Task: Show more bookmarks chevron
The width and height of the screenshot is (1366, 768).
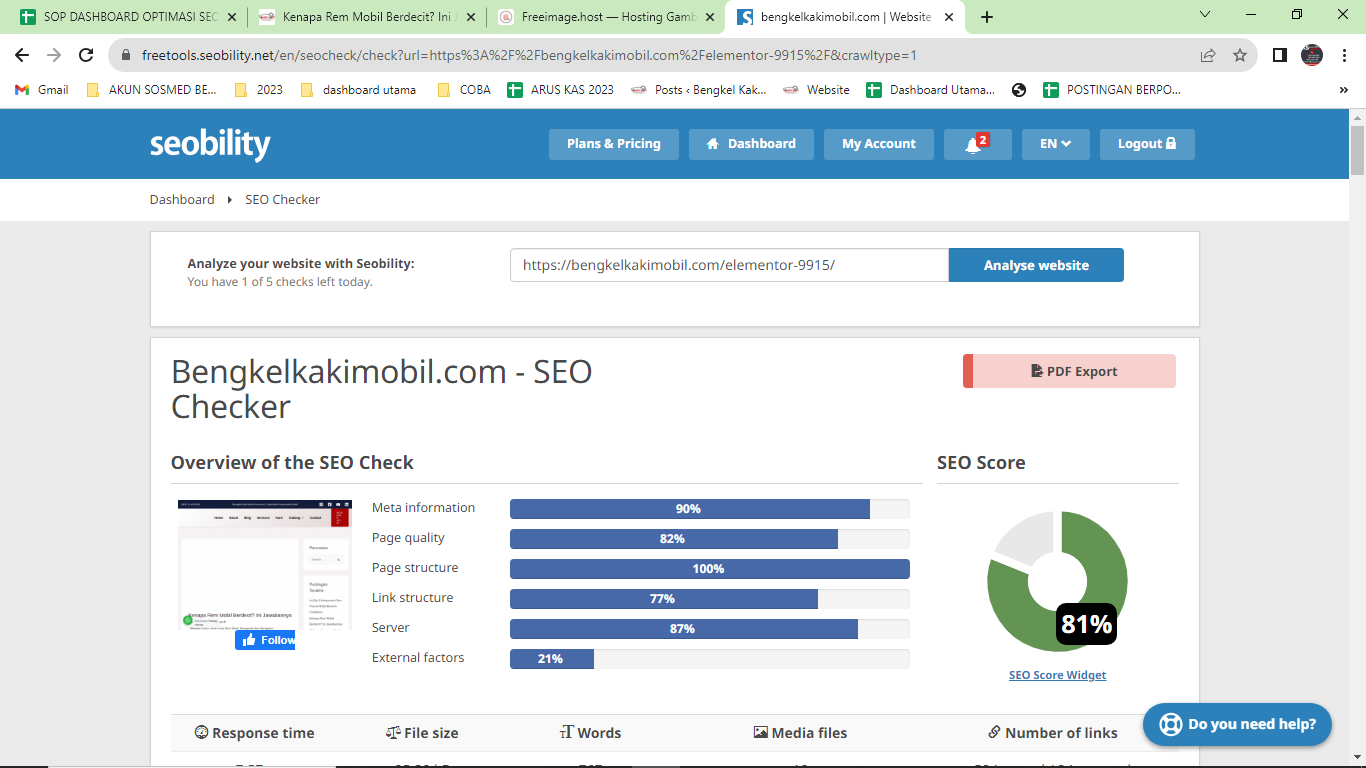Action: click(x=1344, y=89)
